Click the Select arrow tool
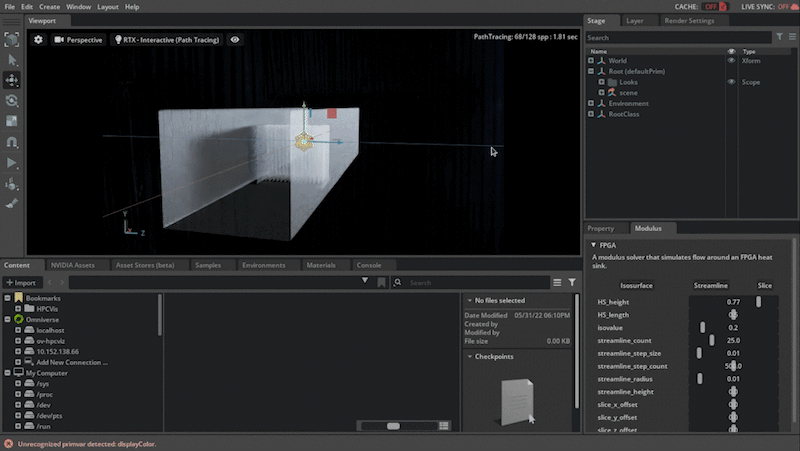Screen dimensions: 800x451 (x=12, y=60)
